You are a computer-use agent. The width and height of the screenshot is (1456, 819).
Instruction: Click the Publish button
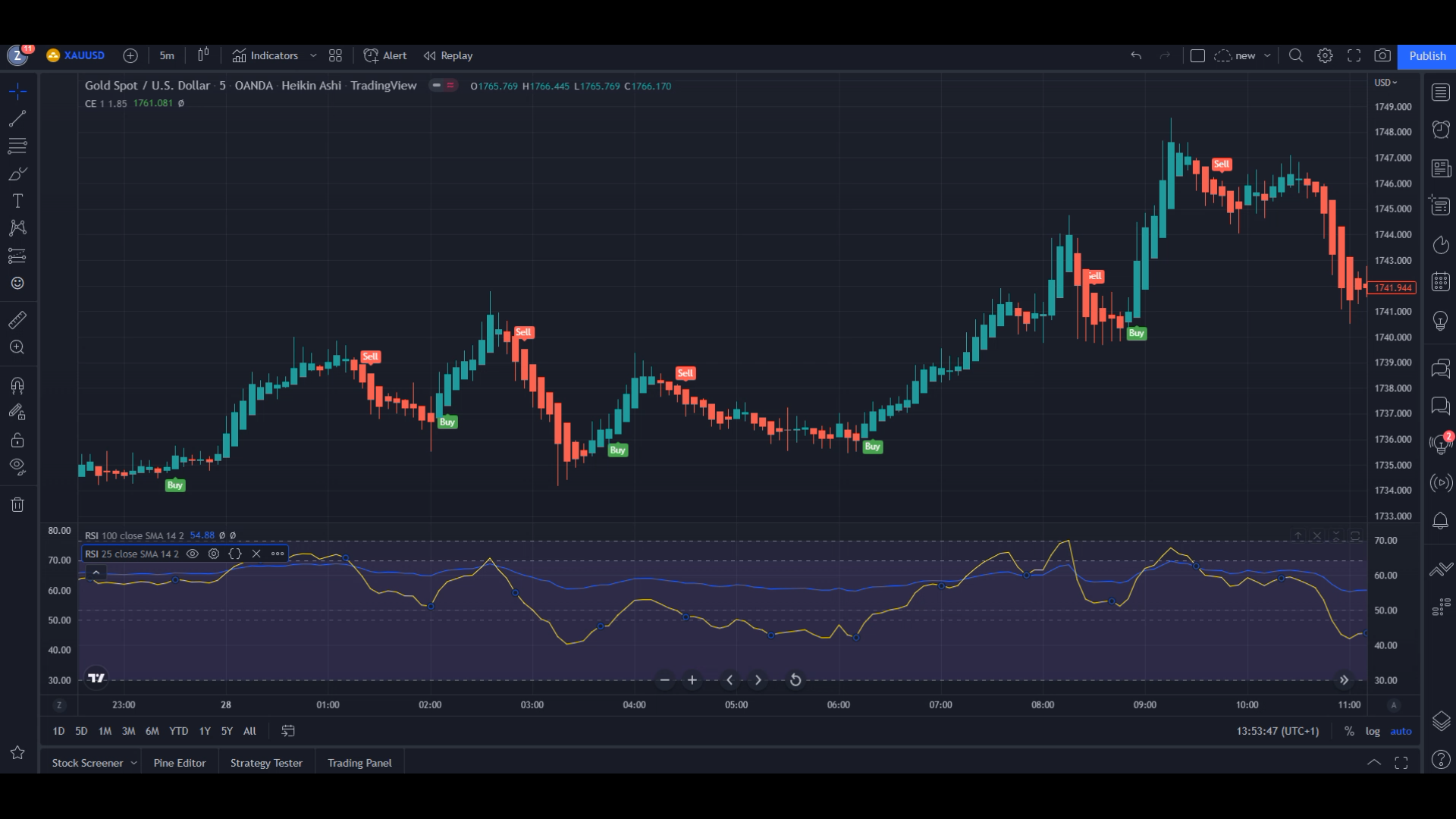point(1426,55)
